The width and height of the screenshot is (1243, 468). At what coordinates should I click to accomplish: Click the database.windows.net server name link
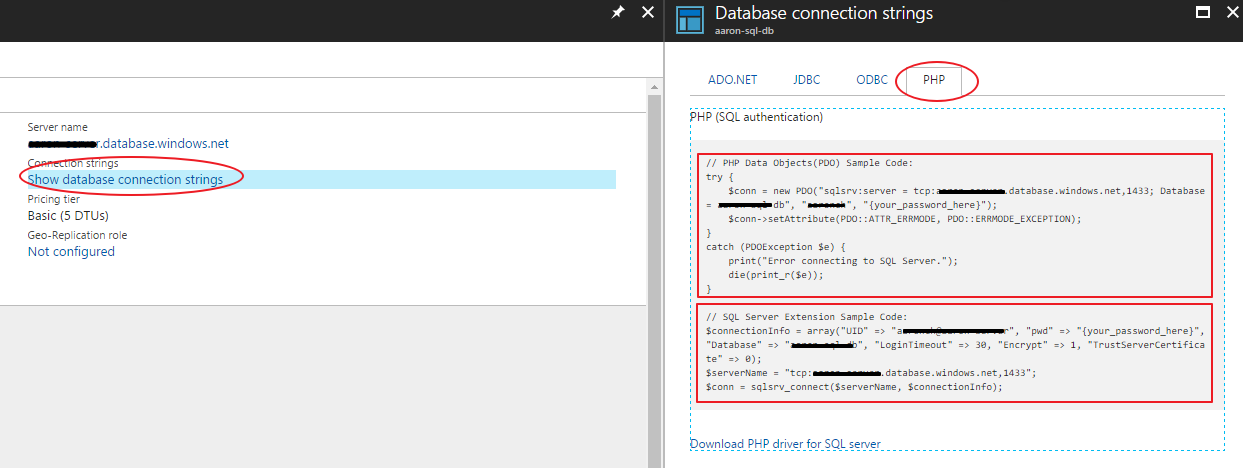pos(128,144)
